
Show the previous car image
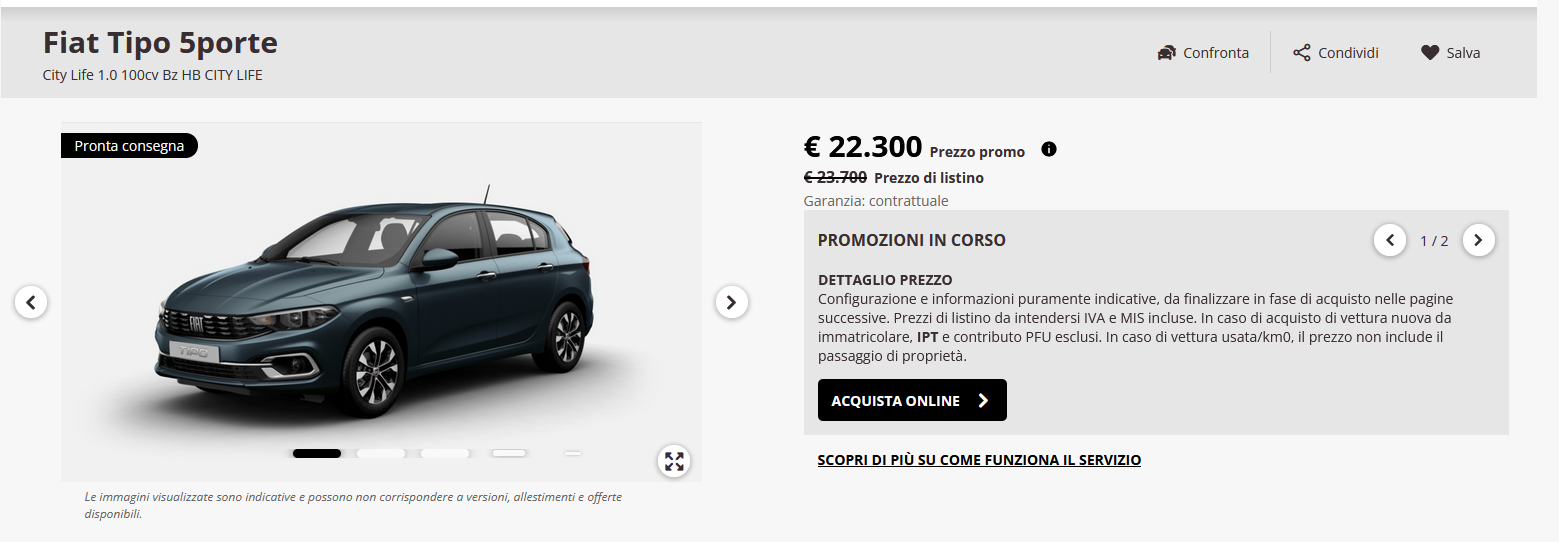(31, 301)
